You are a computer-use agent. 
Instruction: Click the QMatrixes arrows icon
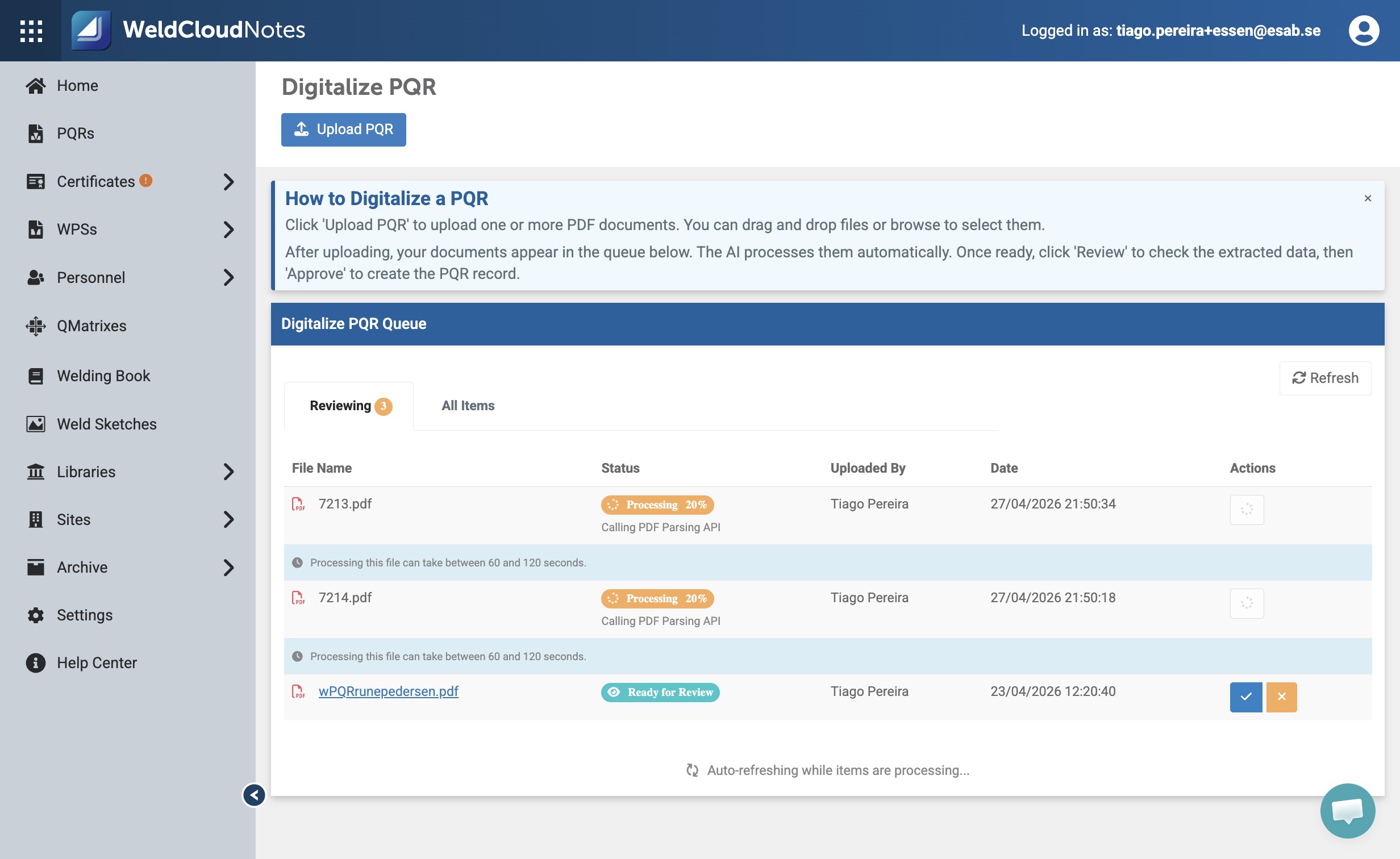(x=35, y=326)
